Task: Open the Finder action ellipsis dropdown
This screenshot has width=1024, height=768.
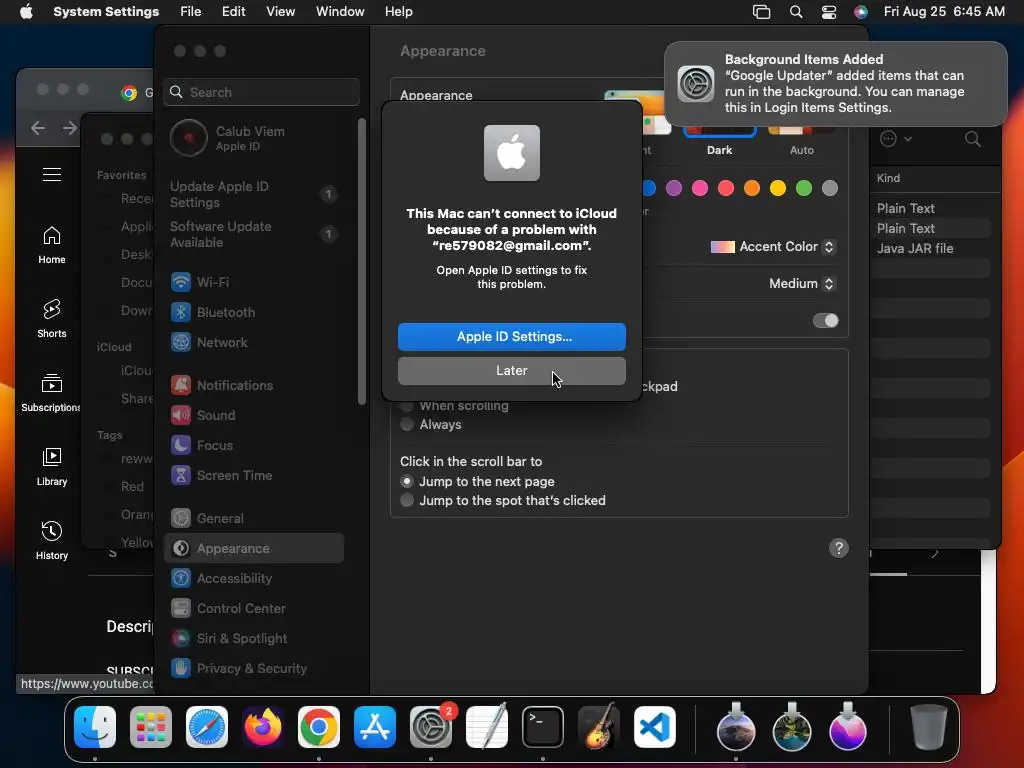Action: pos(895,138)
